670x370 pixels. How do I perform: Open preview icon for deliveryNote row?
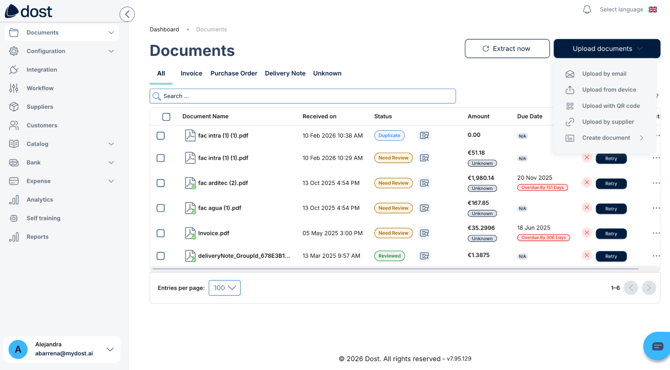point(424,256)
